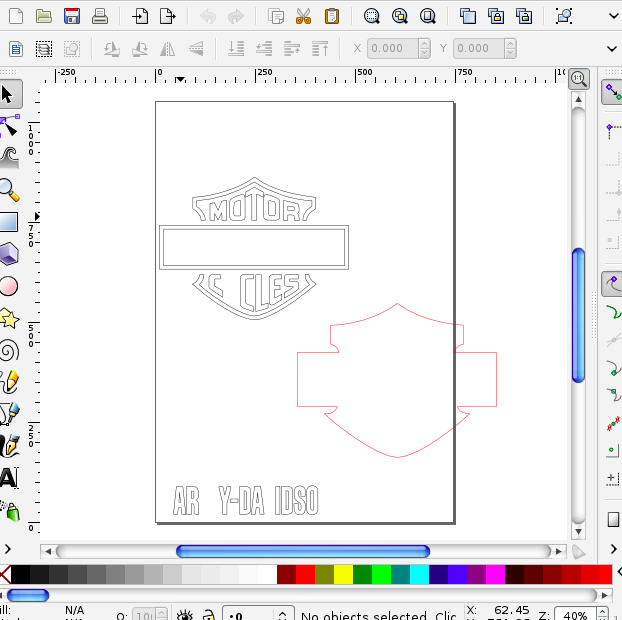This screenshot has height=620, width=622.
Task: Open a file with the folder icon
Action: (44, 16)
